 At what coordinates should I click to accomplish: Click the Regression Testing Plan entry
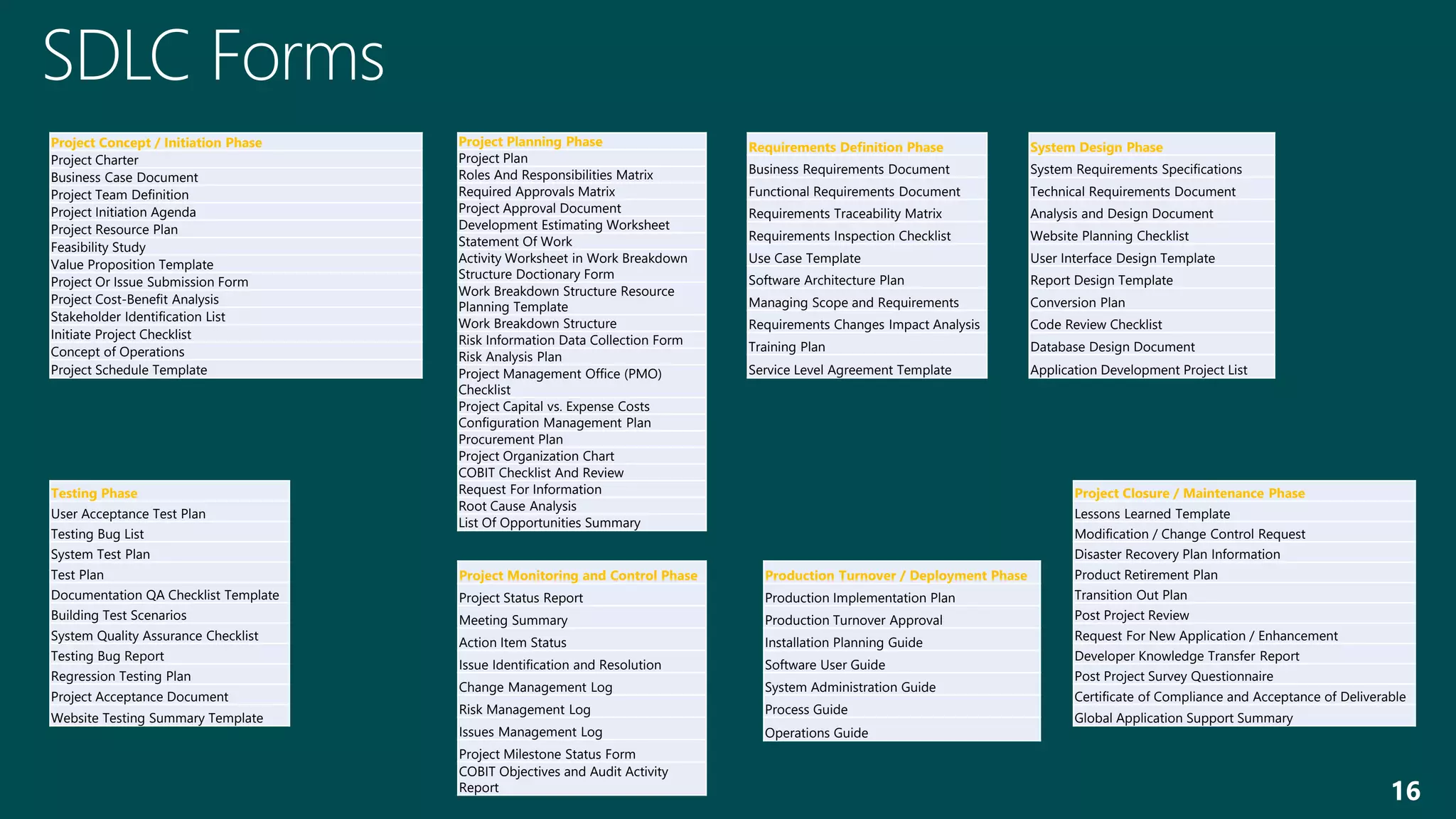(121, 677)
